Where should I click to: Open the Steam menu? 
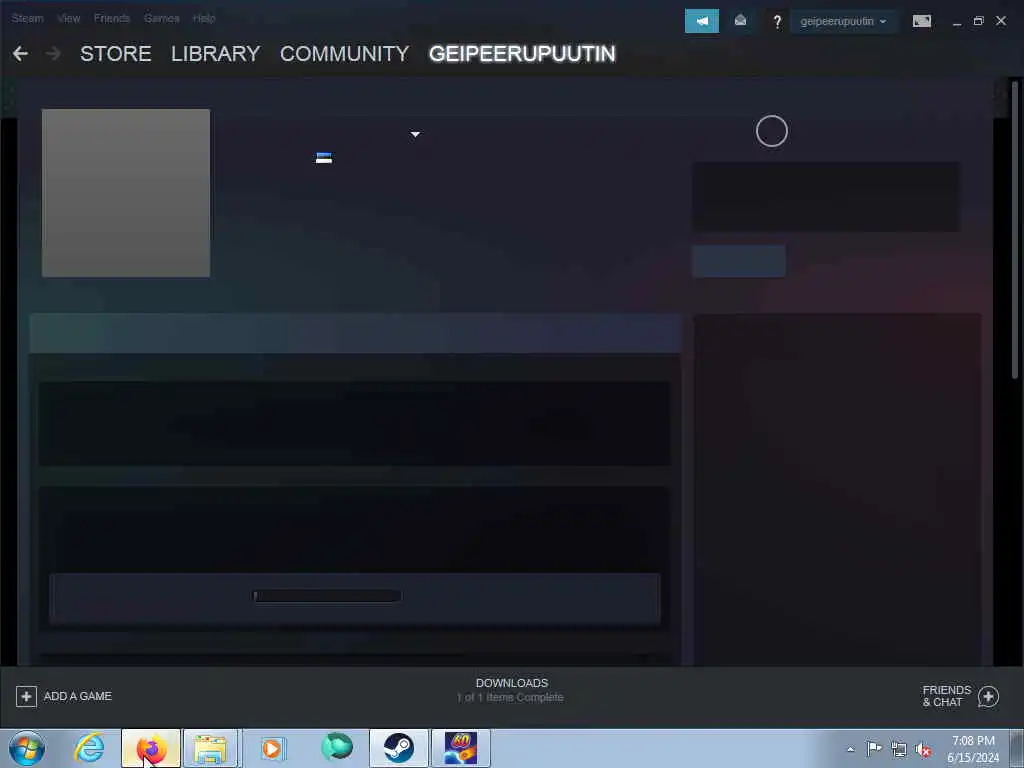[27, 18]
